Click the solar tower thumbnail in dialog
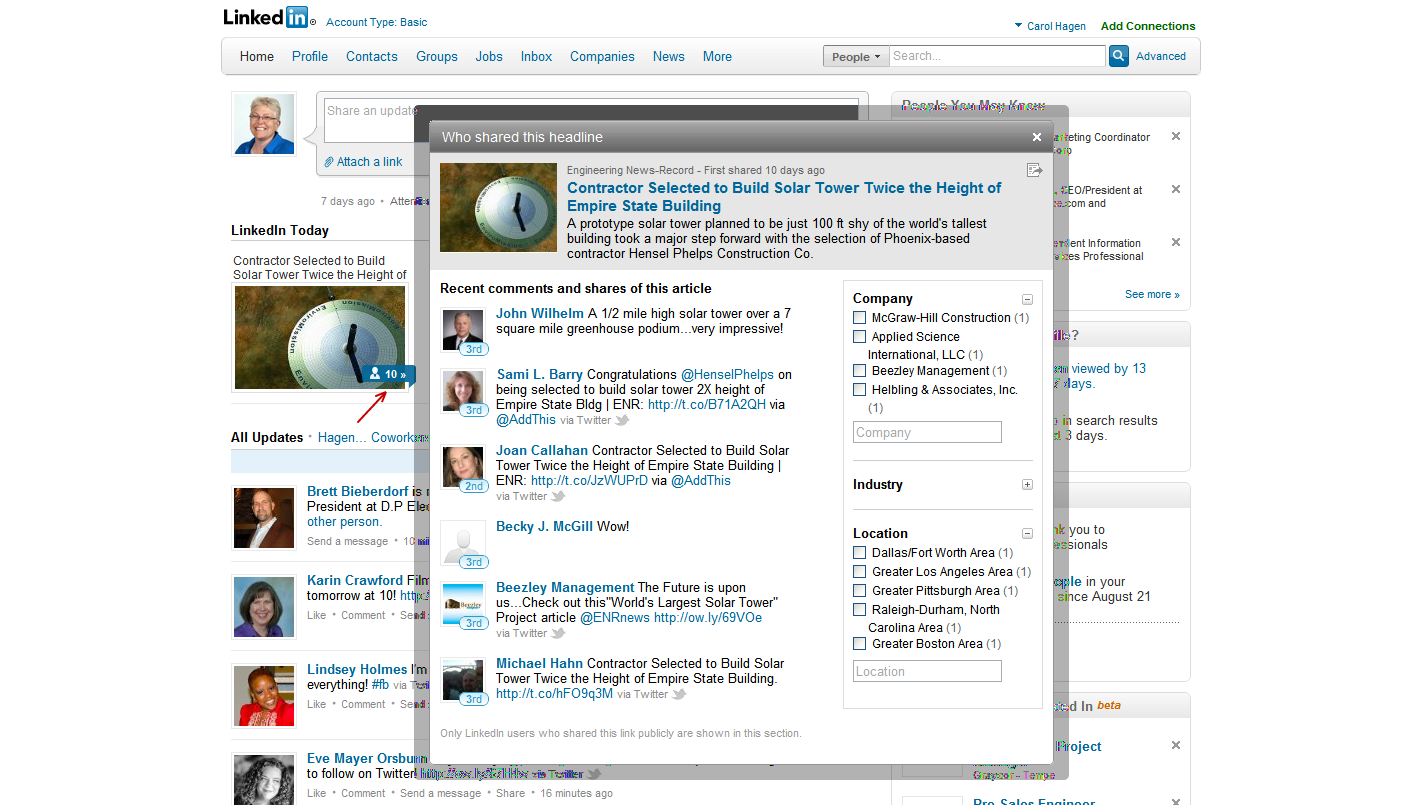This screenshot has width=1423, height=805. click(x=498, y=207)
